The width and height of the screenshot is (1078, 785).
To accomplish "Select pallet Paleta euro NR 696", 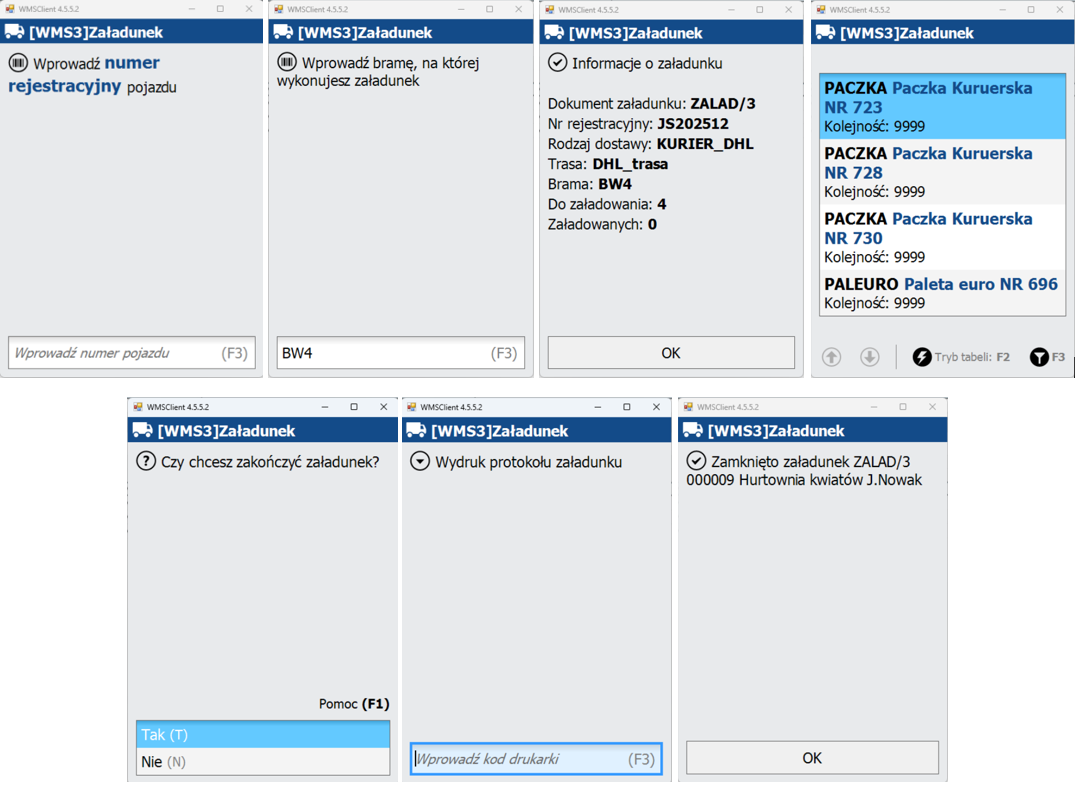I will [942, 293].
